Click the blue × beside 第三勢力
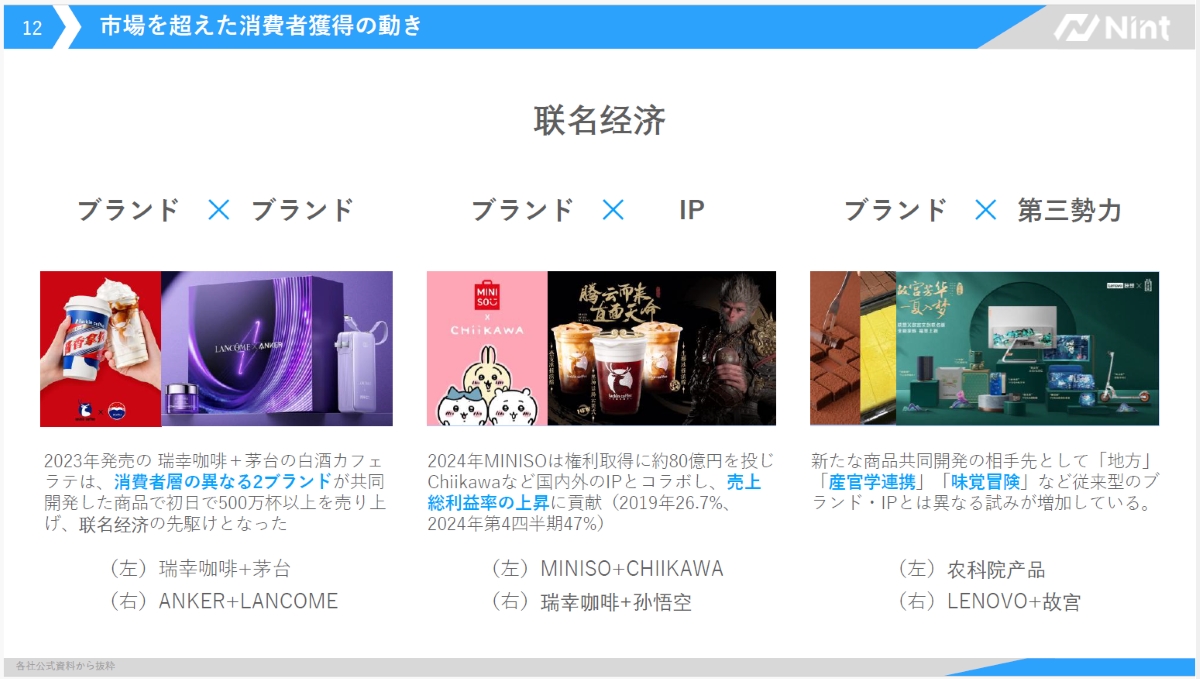The width and height of the screenshot is (1200, 679). (986, 210)
